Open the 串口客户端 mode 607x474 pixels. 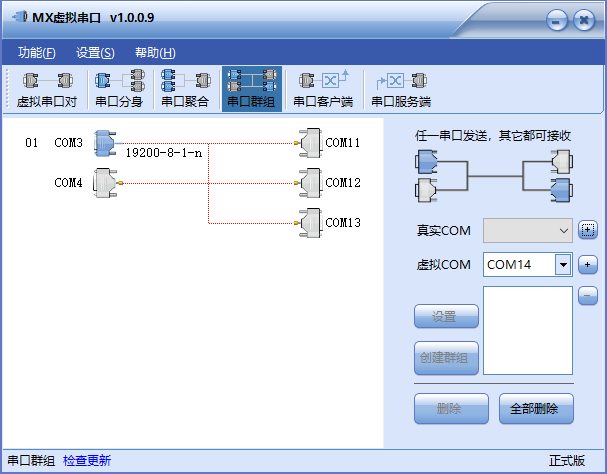(323, 89)
